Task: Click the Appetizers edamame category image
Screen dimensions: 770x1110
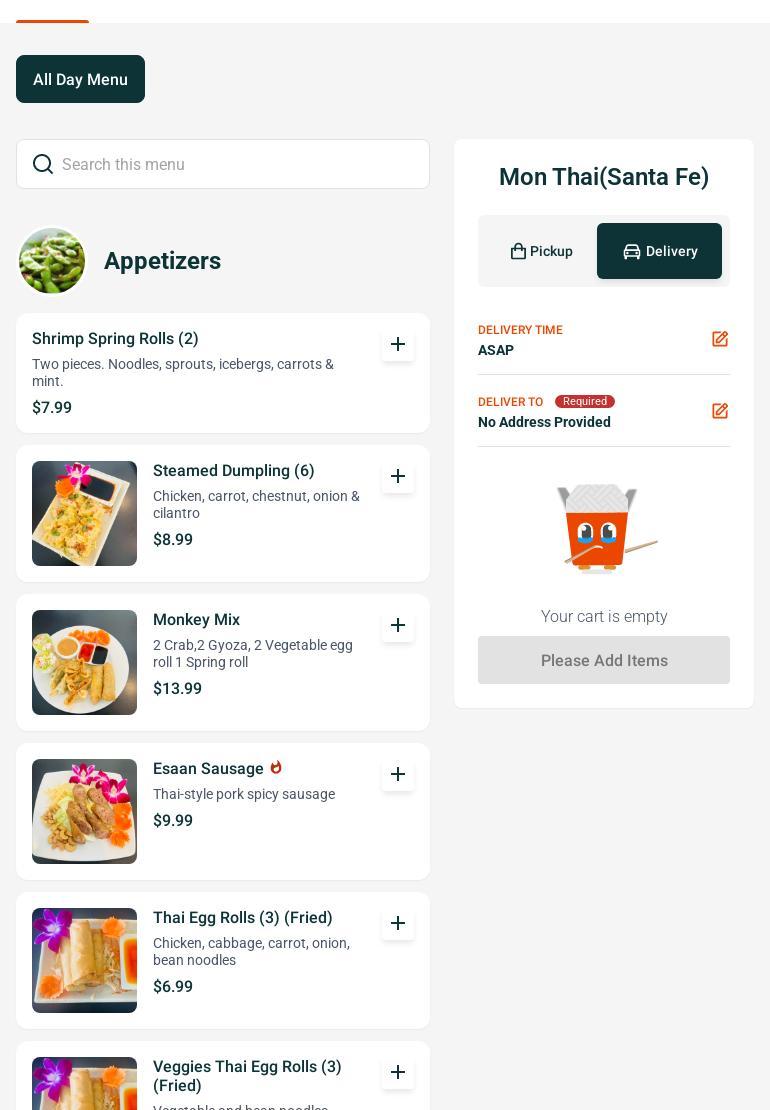Action: pyautogui.click(x=52, y=261)
